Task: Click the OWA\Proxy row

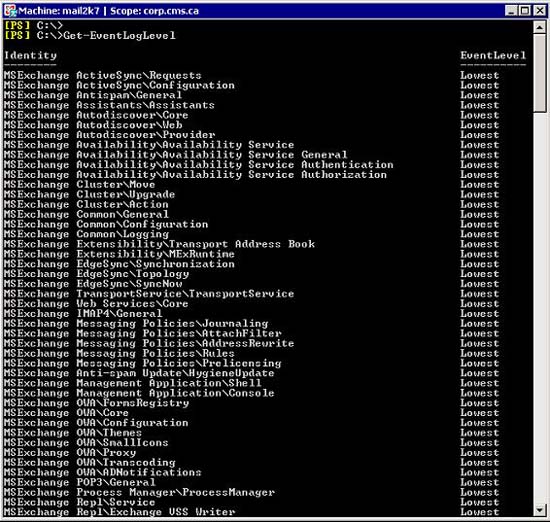Action: point(251,453)
